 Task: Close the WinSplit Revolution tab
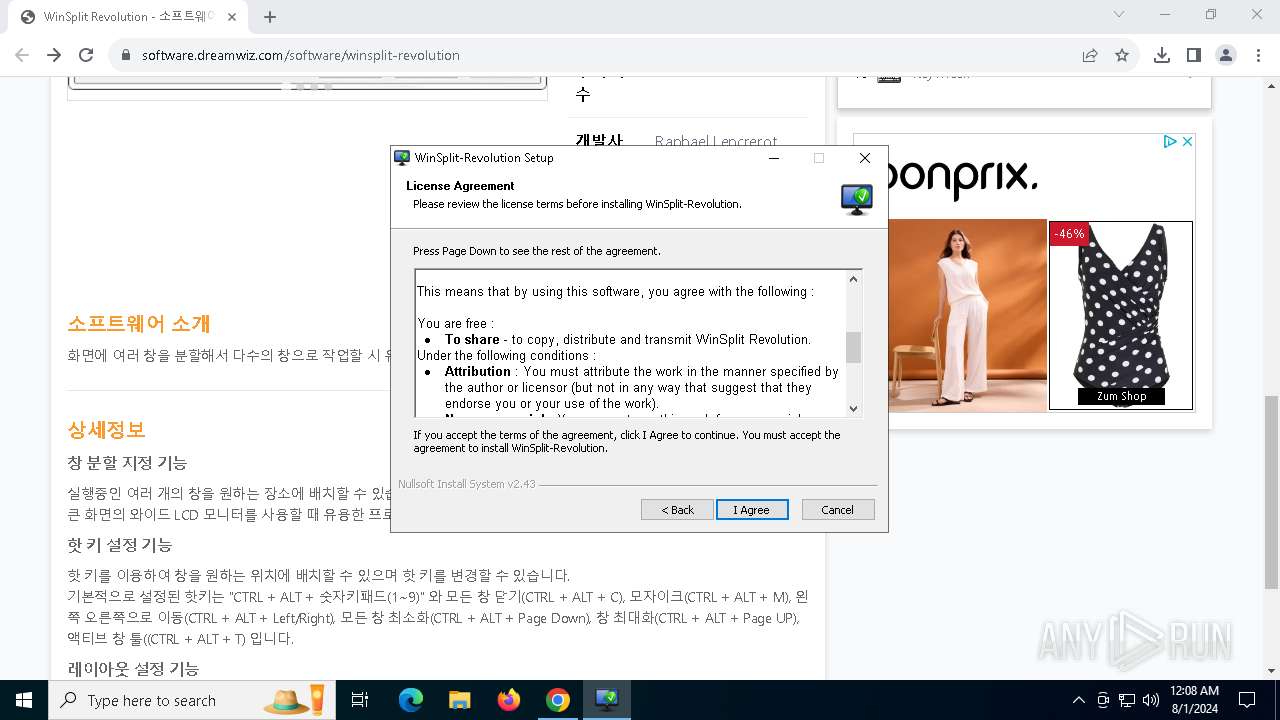click(233, 17)
